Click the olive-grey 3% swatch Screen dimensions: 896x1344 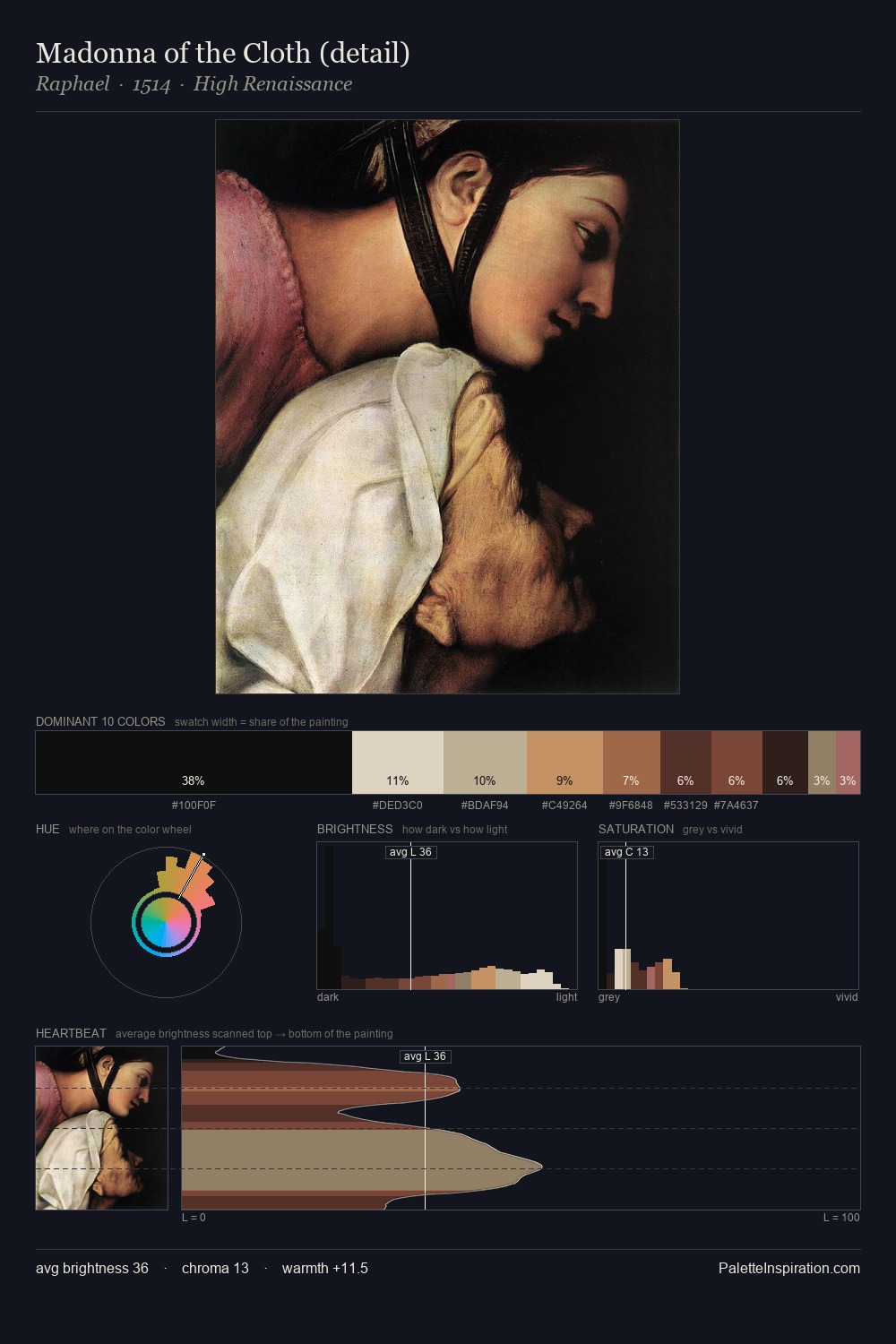point(822,762)
